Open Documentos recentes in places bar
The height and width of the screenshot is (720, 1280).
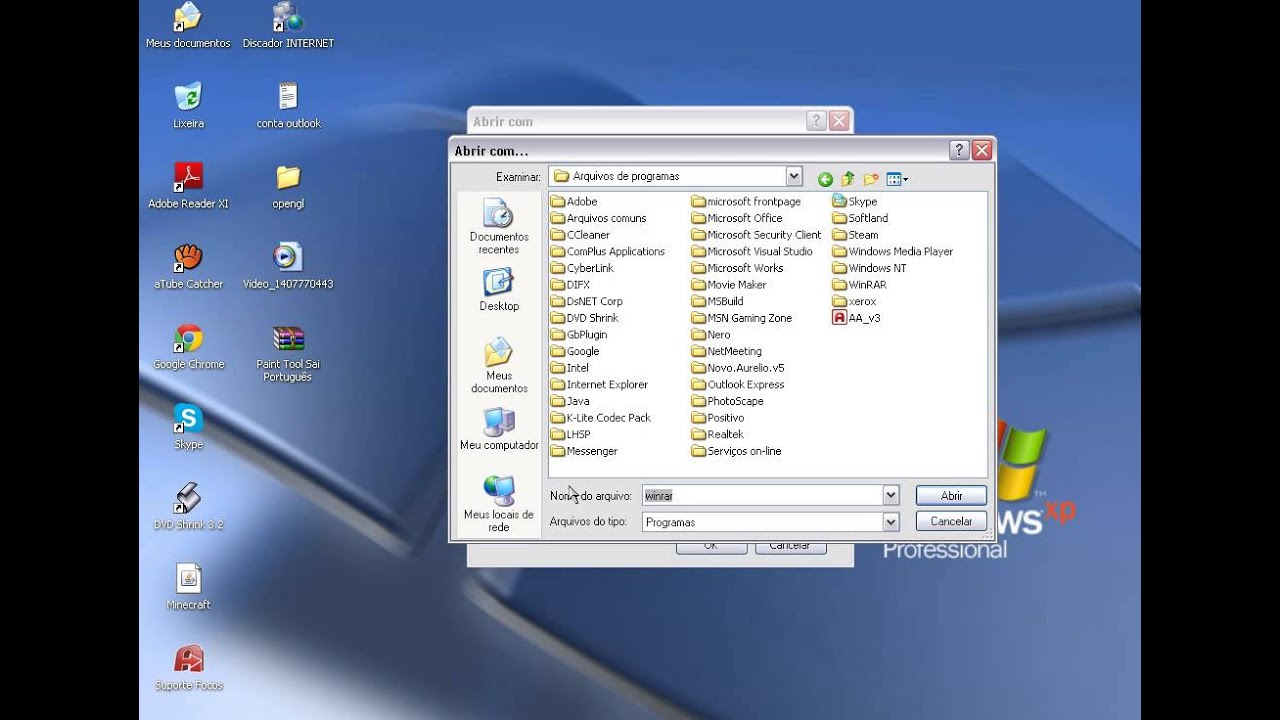tap(499, 226)
